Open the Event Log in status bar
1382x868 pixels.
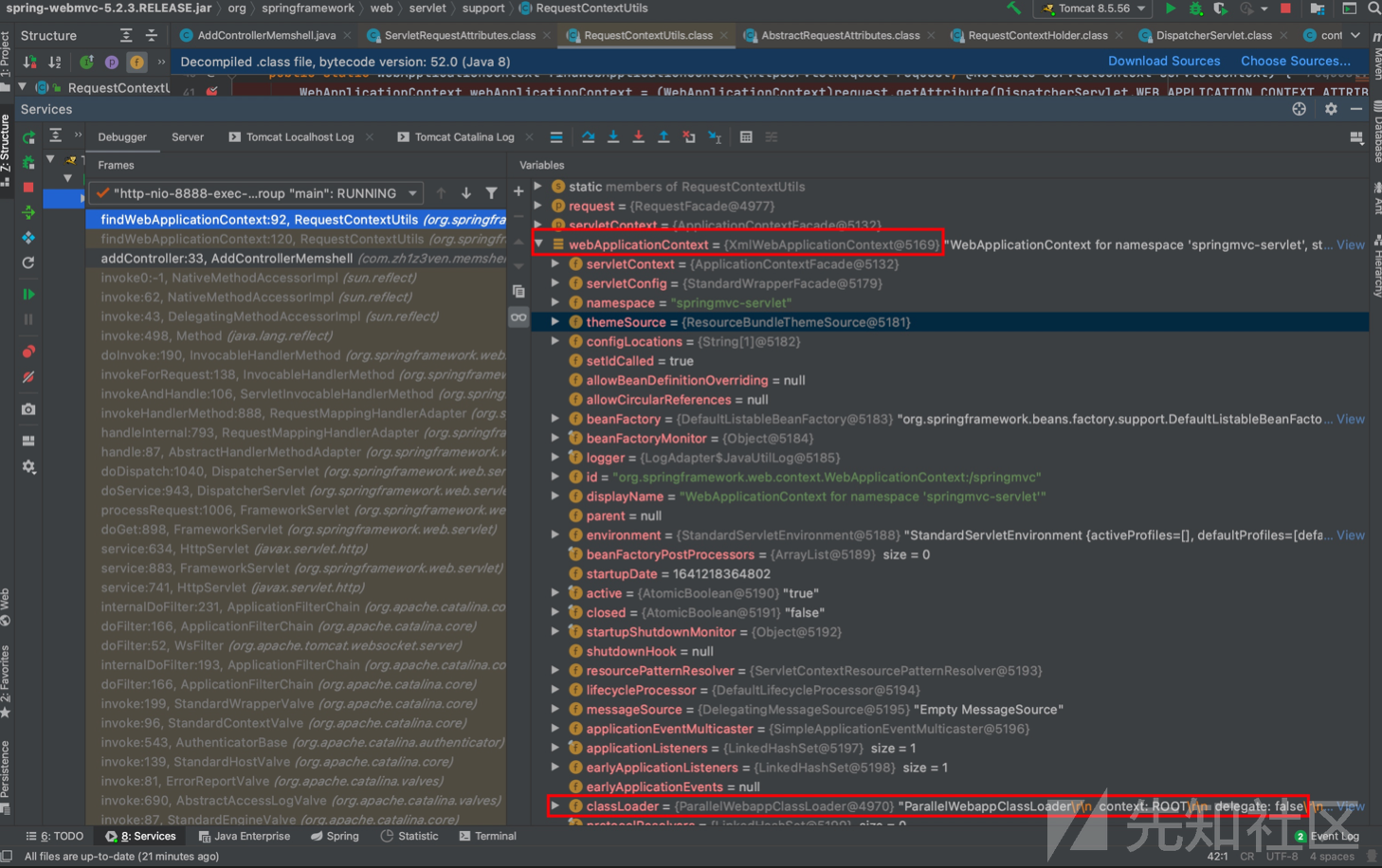(x=1326, y=837)
